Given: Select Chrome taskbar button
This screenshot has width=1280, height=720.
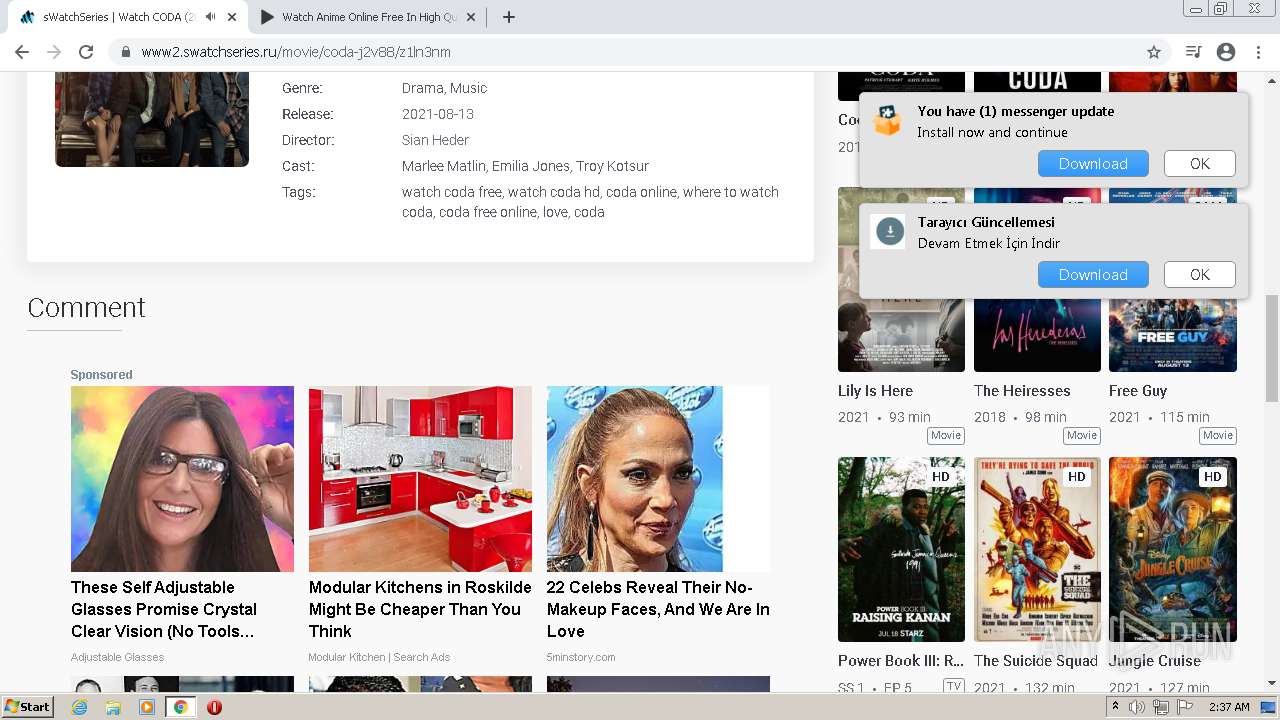Looking at the screenshot, I should [180, 707].
